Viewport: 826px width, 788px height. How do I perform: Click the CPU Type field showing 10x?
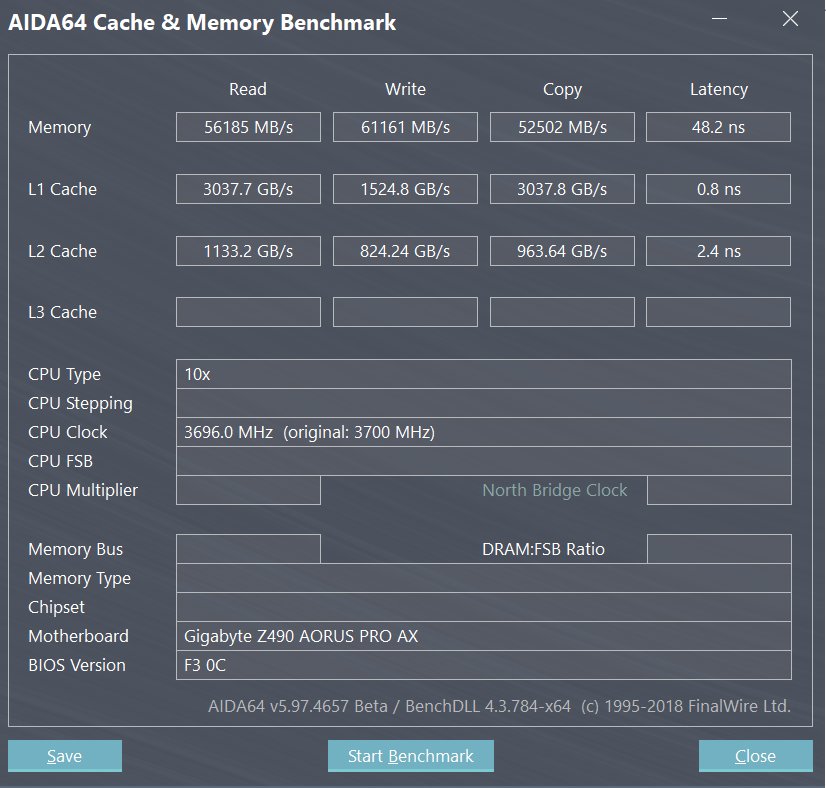483,374
